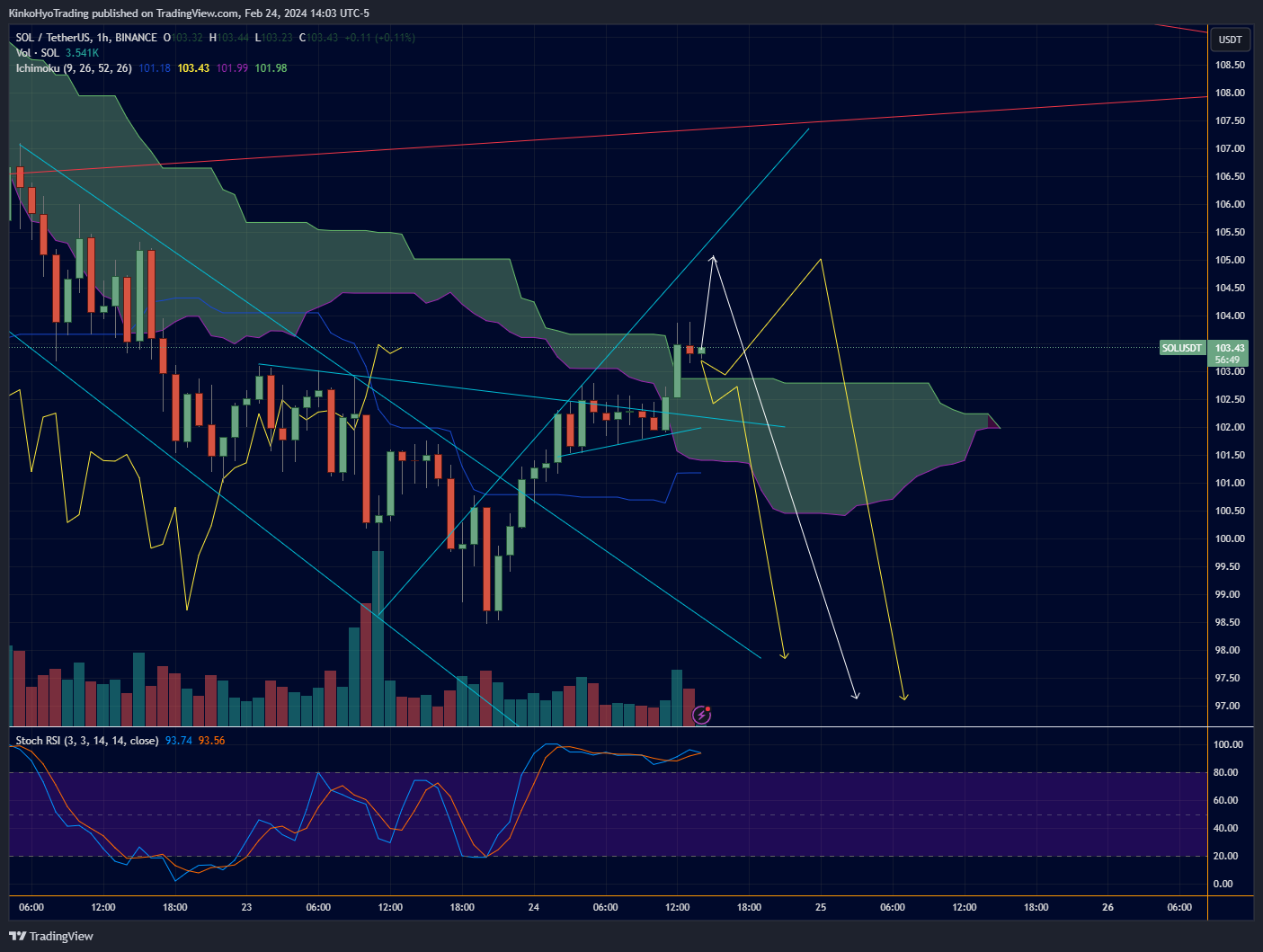Click the Ichimoku (9, 26, 52, 26) legend
Screen dimensions: 1263x952
point(74,68)
